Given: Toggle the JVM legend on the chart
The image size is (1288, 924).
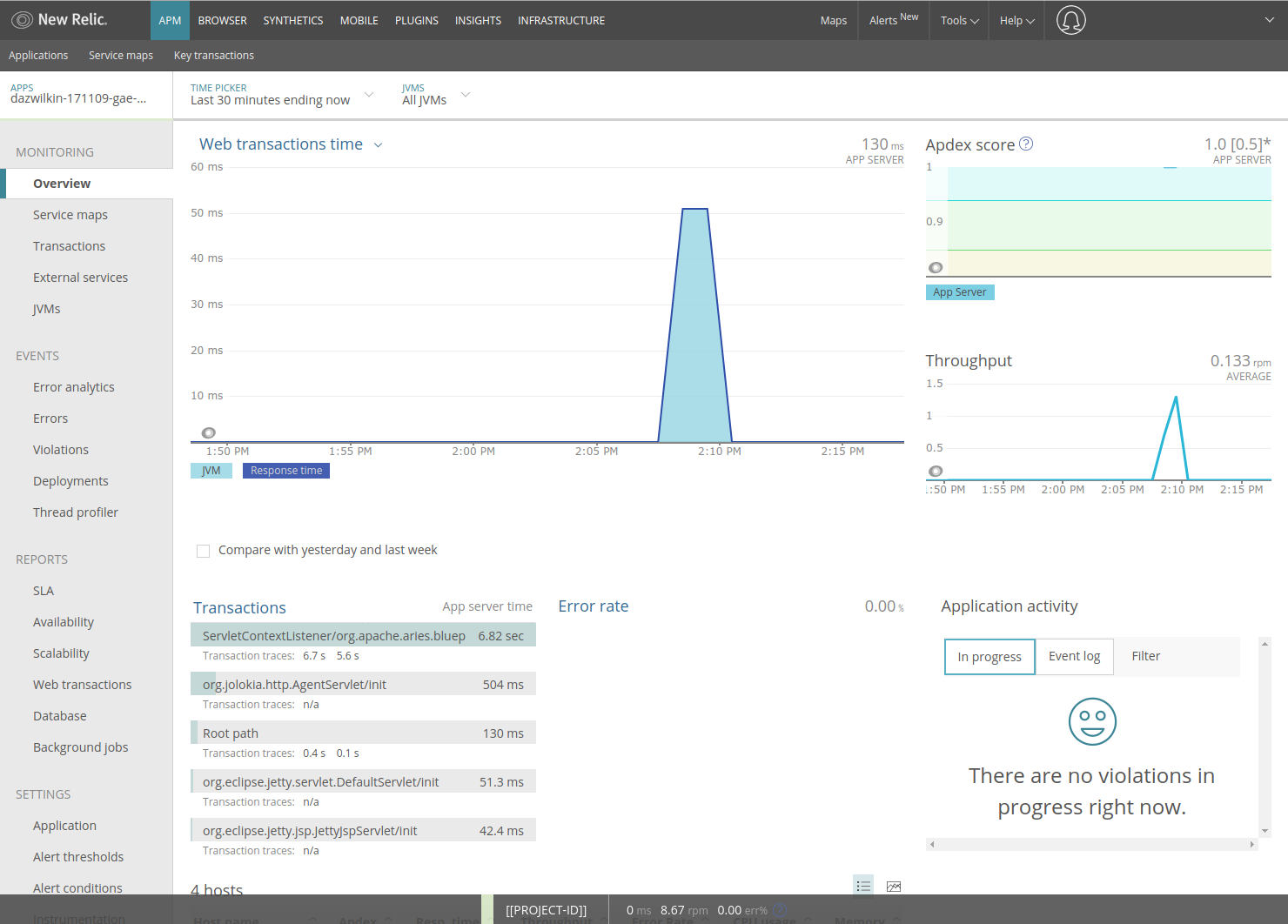Looking at the screenshot, I should pyautogui.click(x=211, y=471).
